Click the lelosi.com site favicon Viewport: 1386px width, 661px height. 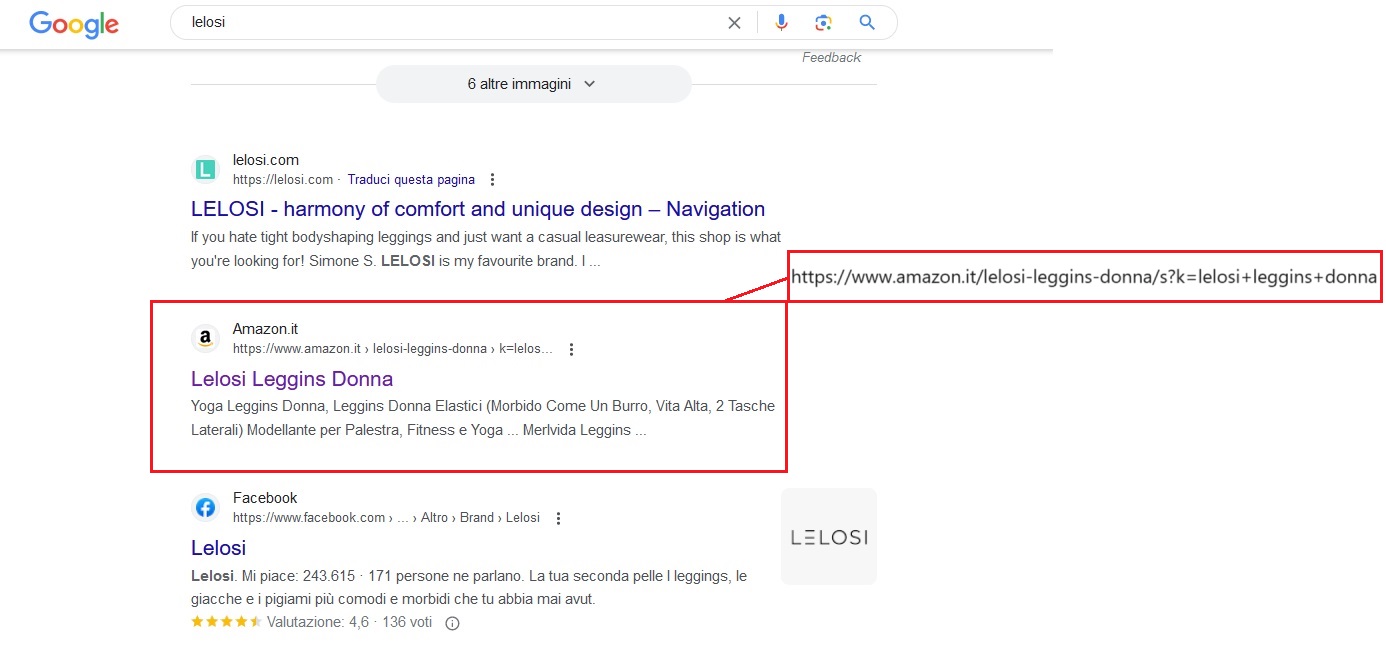[205, 170]
